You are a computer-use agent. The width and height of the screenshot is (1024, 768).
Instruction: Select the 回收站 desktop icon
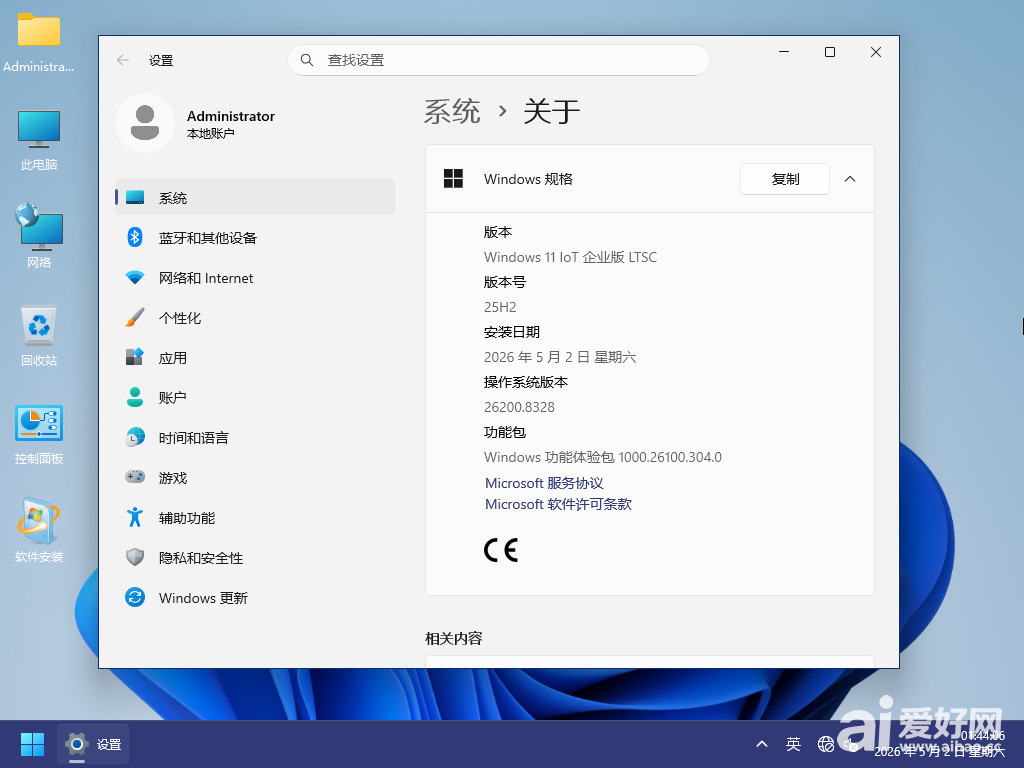click(x=39, y=336)
